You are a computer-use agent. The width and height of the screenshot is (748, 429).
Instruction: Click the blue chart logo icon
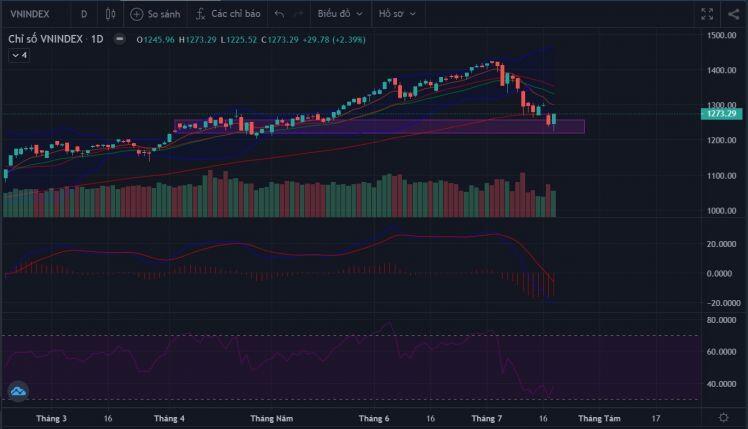tap(18, 392)
